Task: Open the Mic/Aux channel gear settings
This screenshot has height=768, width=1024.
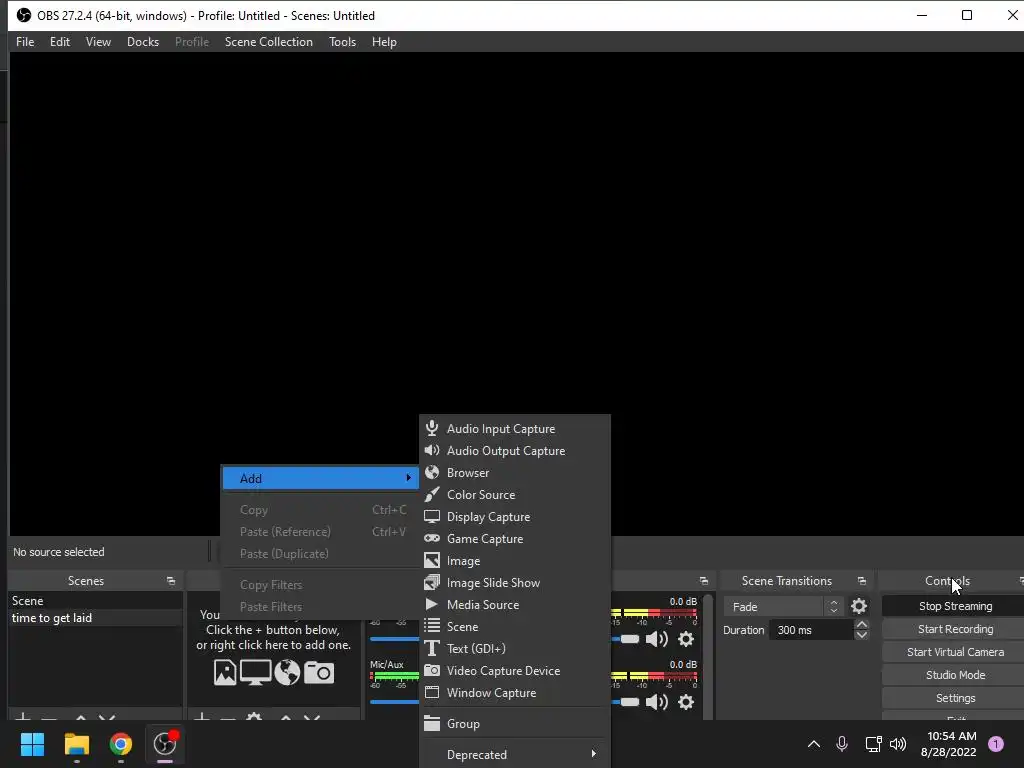Action: point(686,702)
